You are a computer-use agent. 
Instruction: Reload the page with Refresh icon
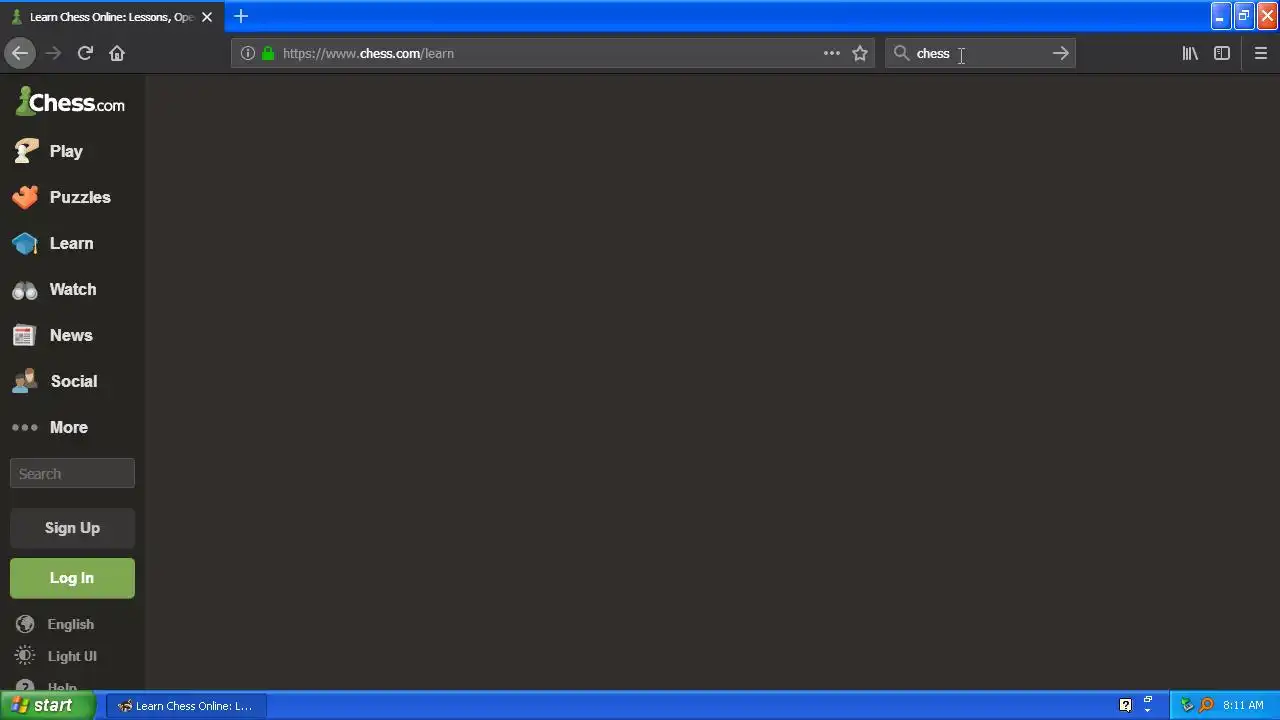pyautogui.click(x=85, y=53)
